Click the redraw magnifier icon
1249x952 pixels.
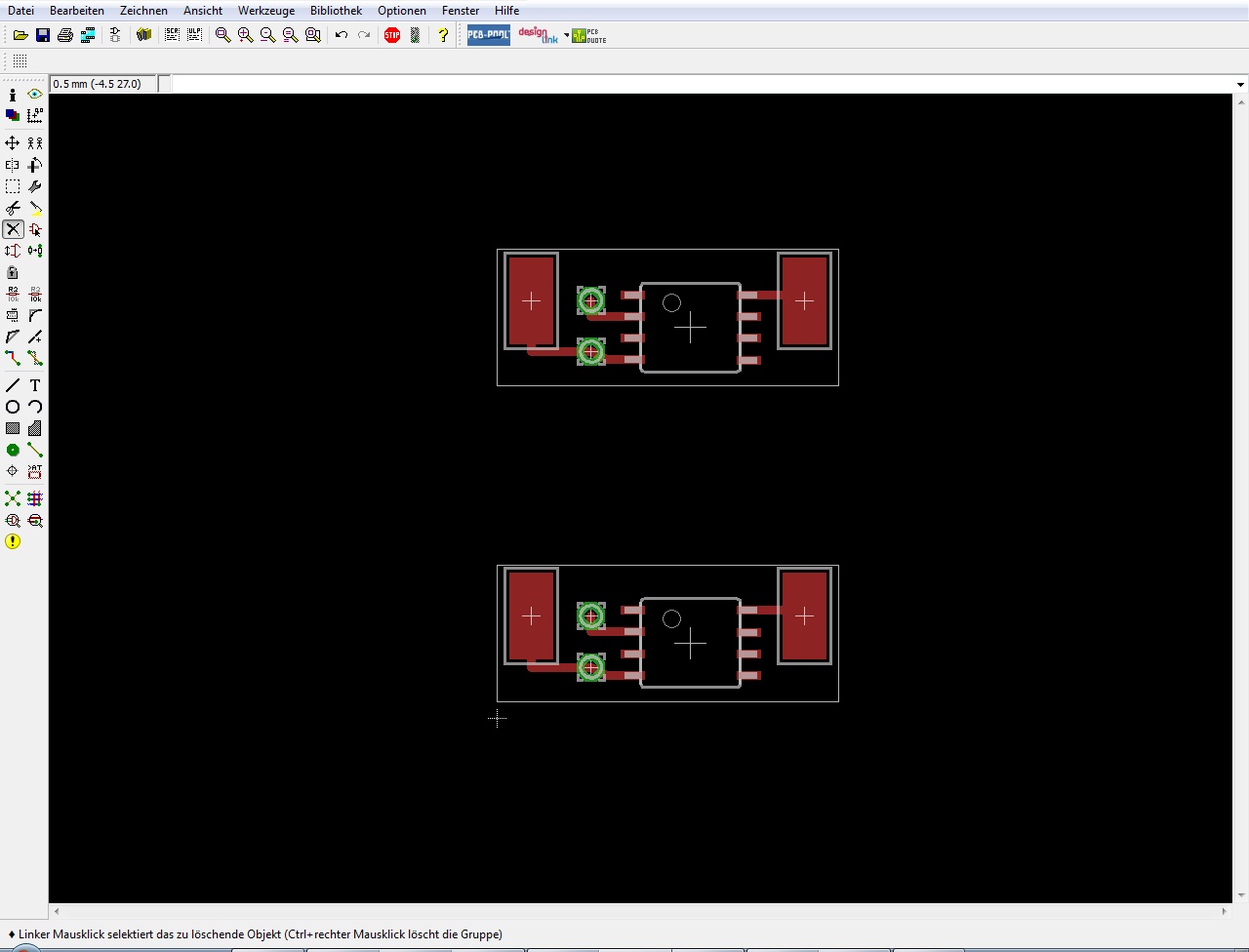291,35
